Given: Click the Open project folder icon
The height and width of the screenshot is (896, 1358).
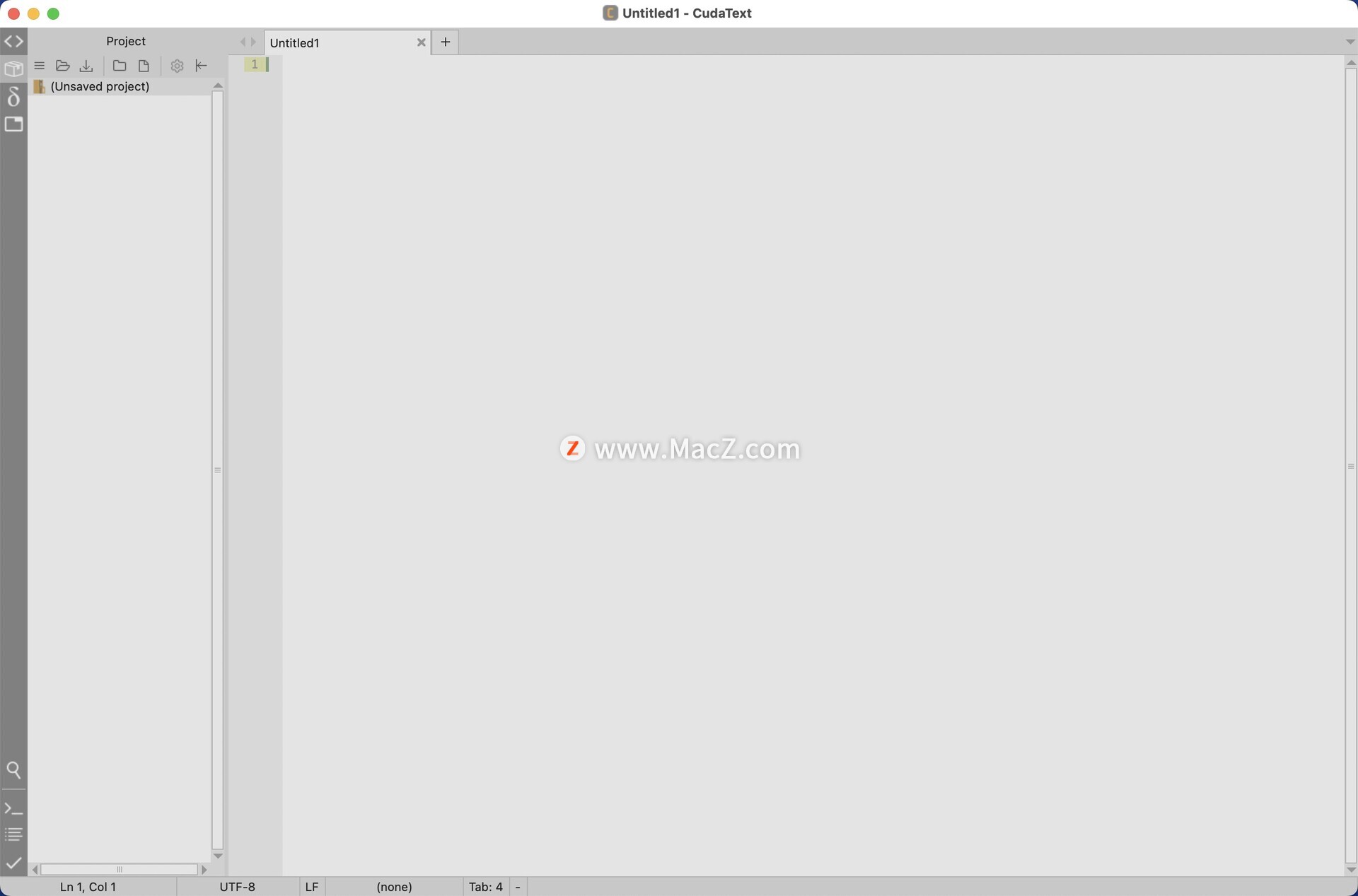Looking at the screenshot, I should (63, 66).
